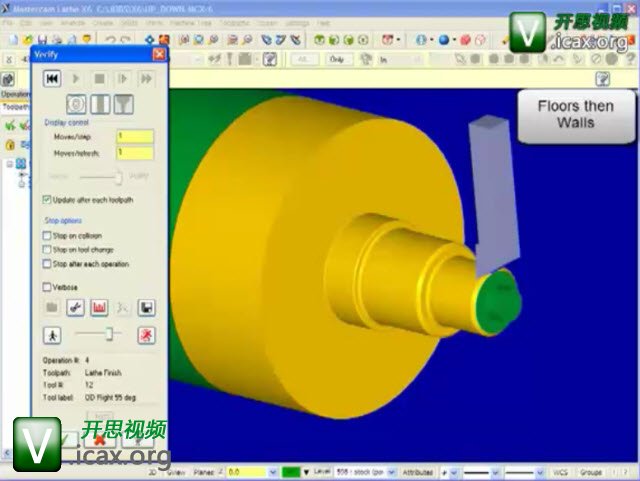Open the In selection dropdown
This screenshot has height=481, width=640.
click(x=418, y=60)
